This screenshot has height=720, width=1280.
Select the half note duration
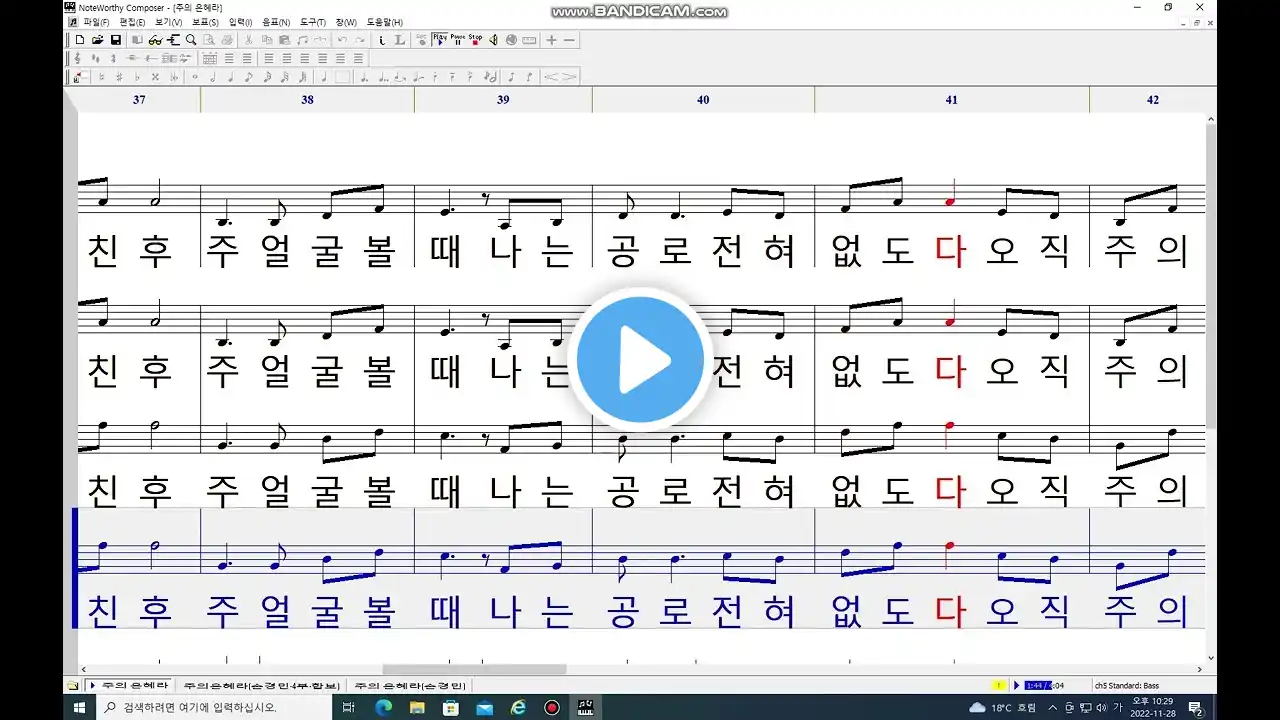(x=213, y=77)
